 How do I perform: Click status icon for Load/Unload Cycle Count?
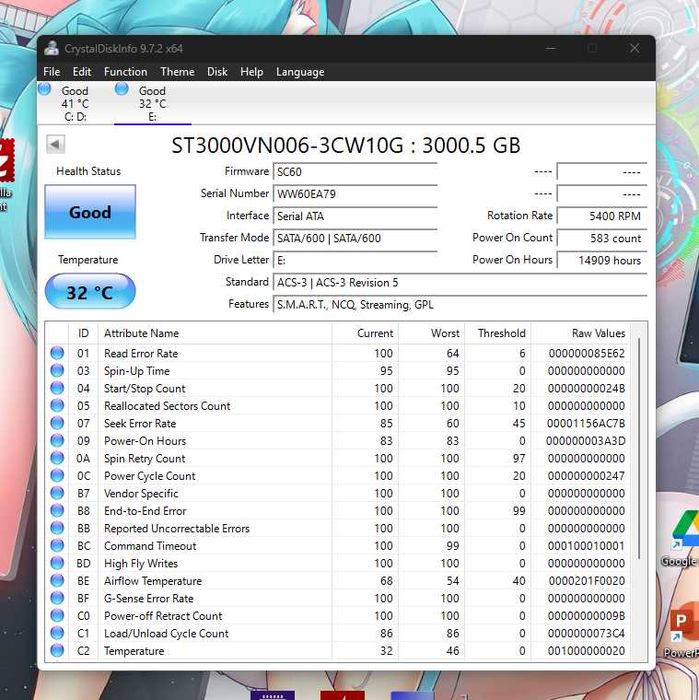pos(57,633)
